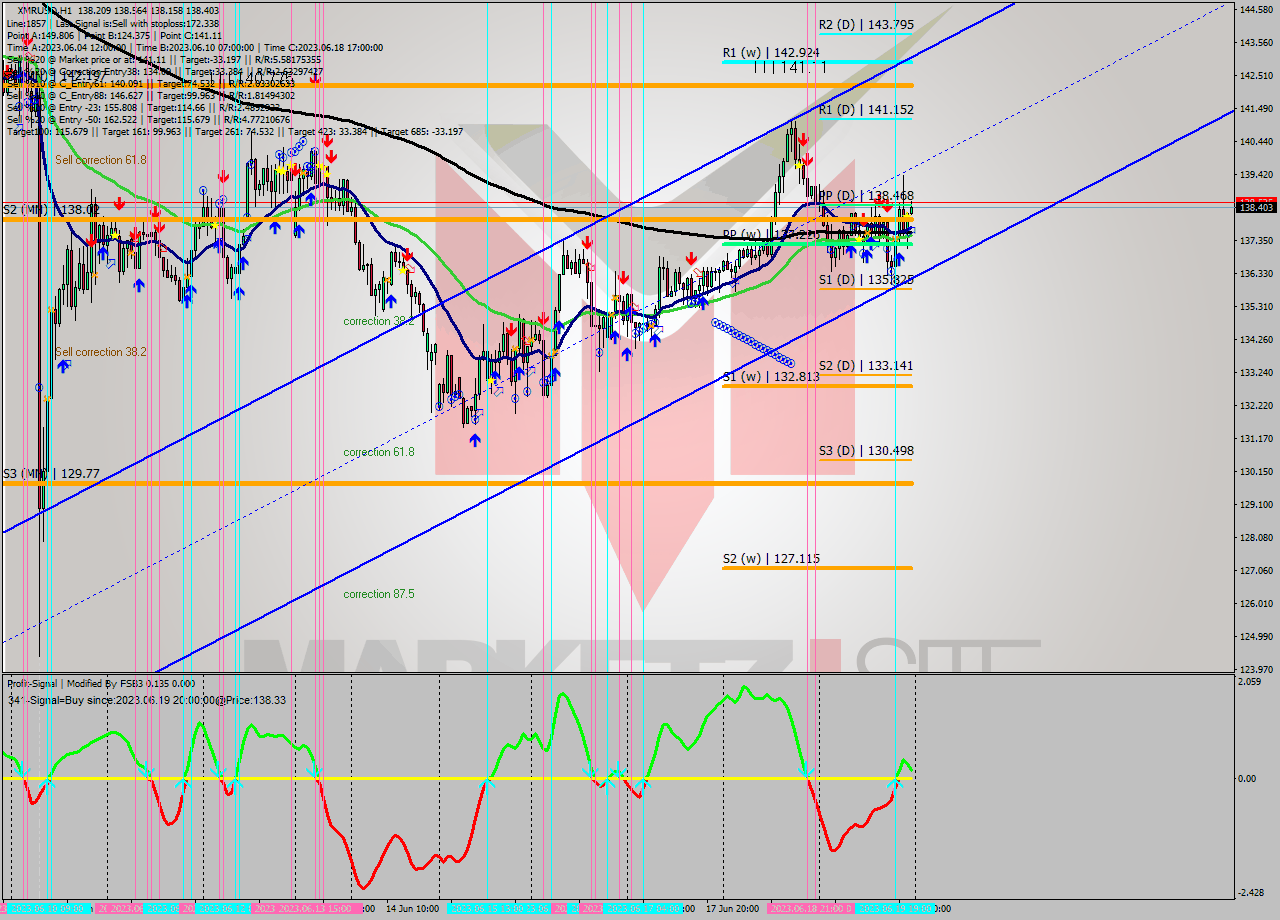
Task: Click 'Last Signal is:Sell with stoploss:172.338' text
Action: tap(137, 22)
